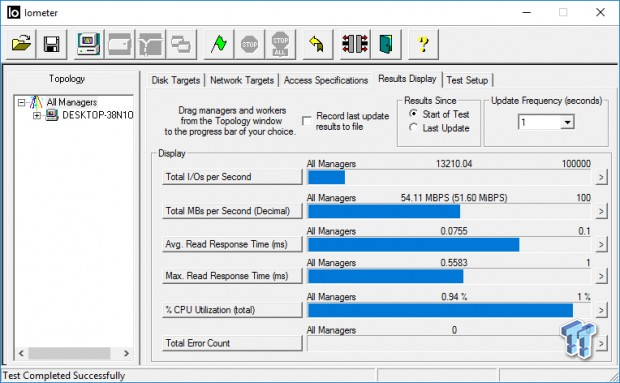Viewport: 620px width, 383px height.
Task: Click the % CPU Utilization progress bar
Action: [x=449, y=310]
